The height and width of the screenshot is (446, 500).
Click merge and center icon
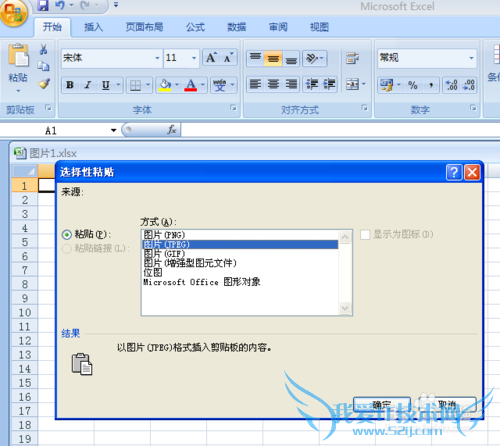pyautogui.click(x=352, y=84)
